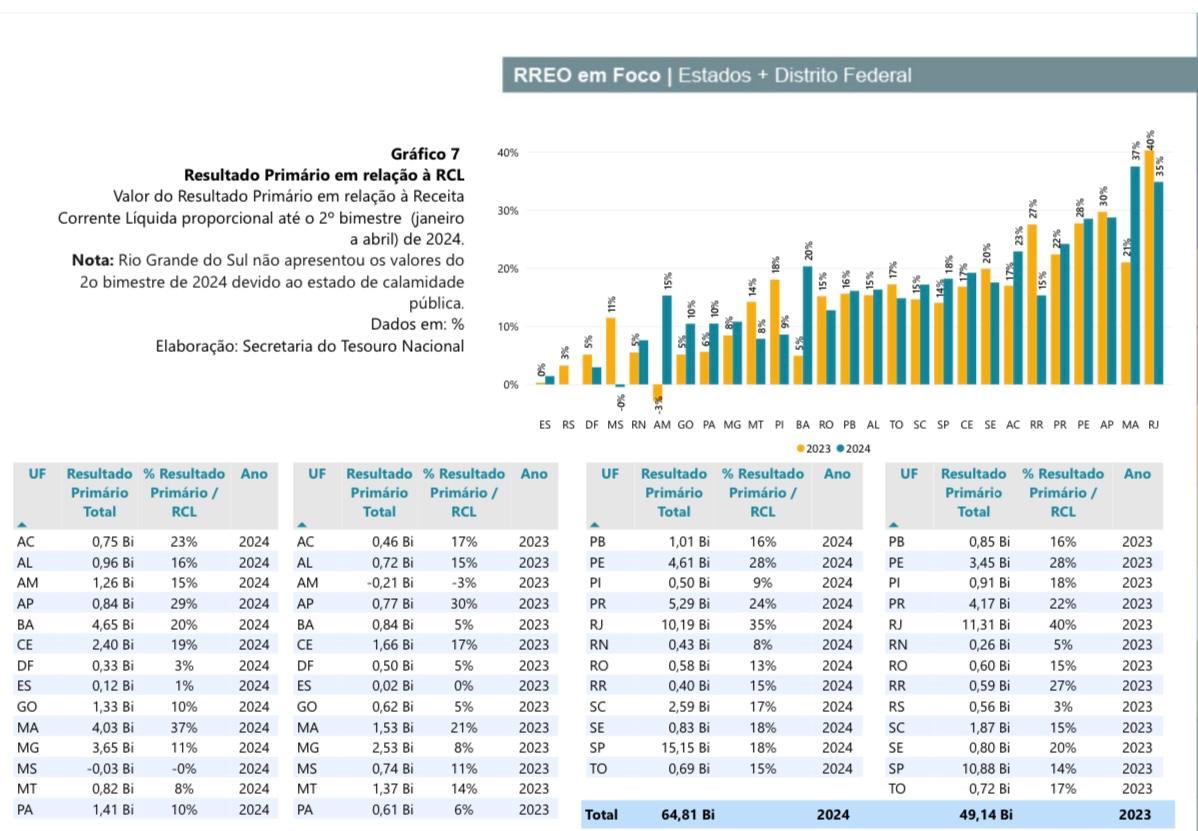Click the 64,81 Bi total for 2024
This screenshot has width=1198, height=831.
(688, 815)
